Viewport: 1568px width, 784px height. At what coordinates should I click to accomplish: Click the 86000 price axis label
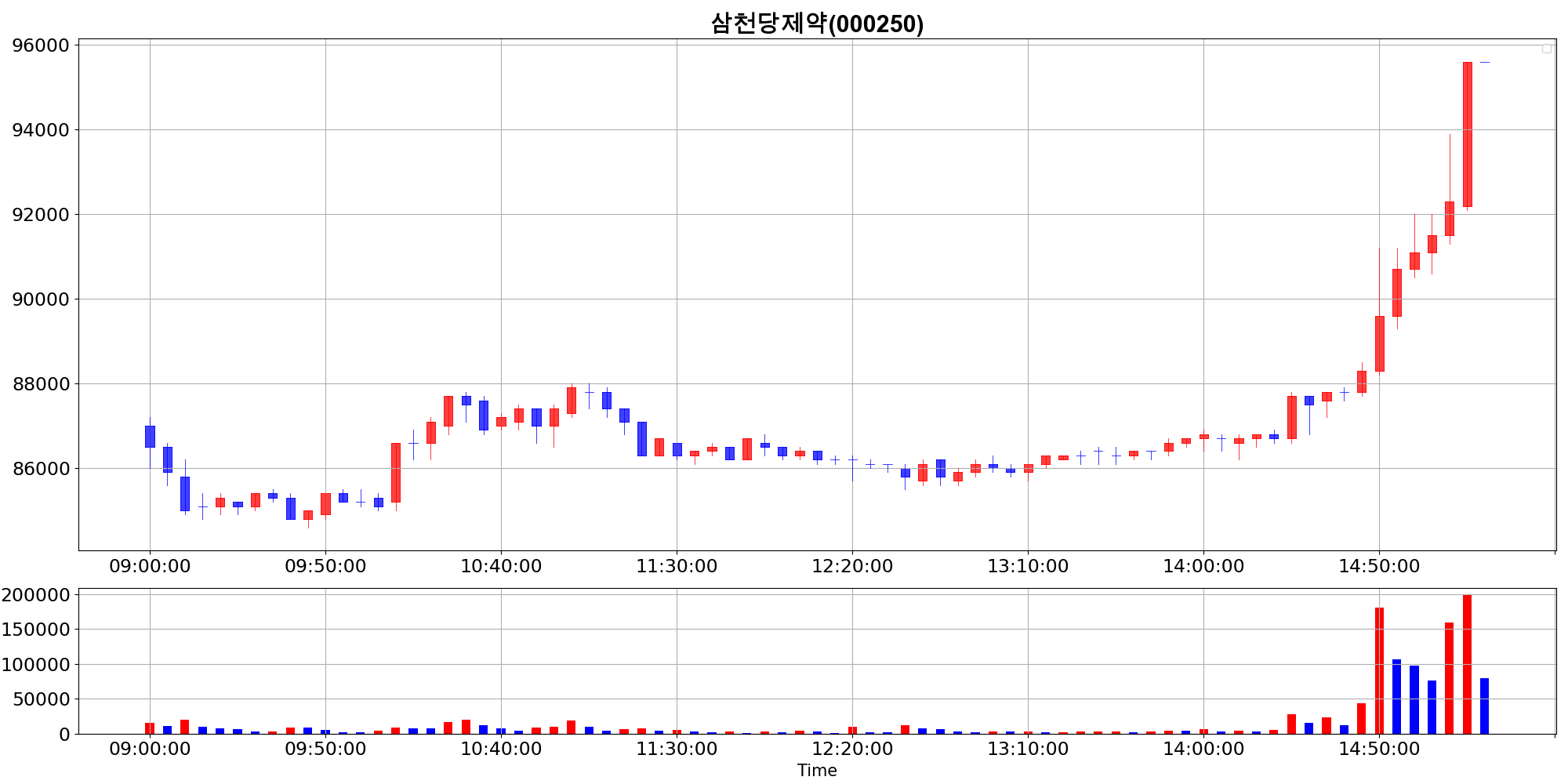tap(41, 469)
